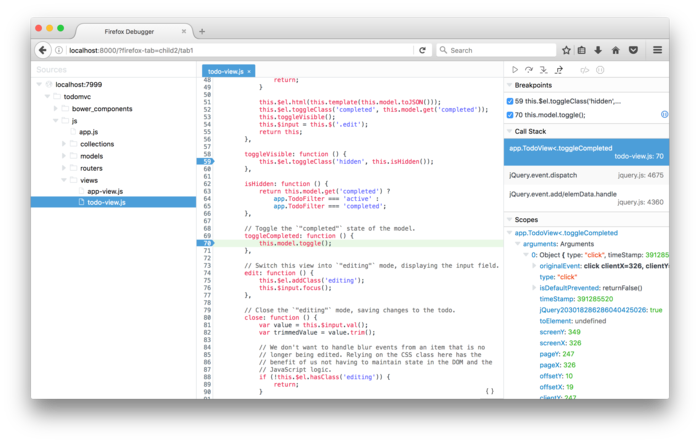
Task: Open the Firefox downloads arrow icon
Action: click(x=598, y=50)
